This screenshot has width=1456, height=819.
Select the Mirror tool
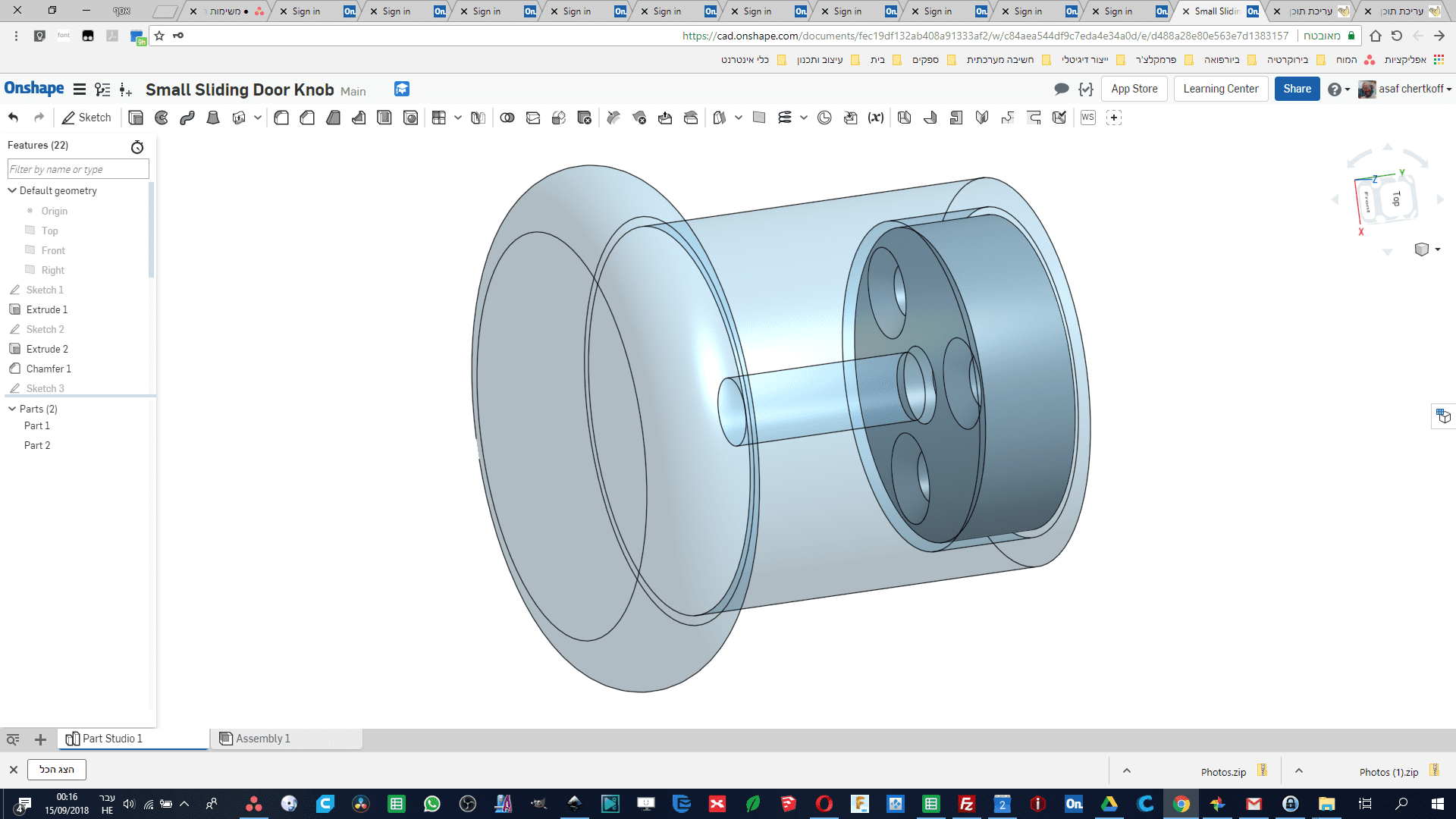coord(478,118)
